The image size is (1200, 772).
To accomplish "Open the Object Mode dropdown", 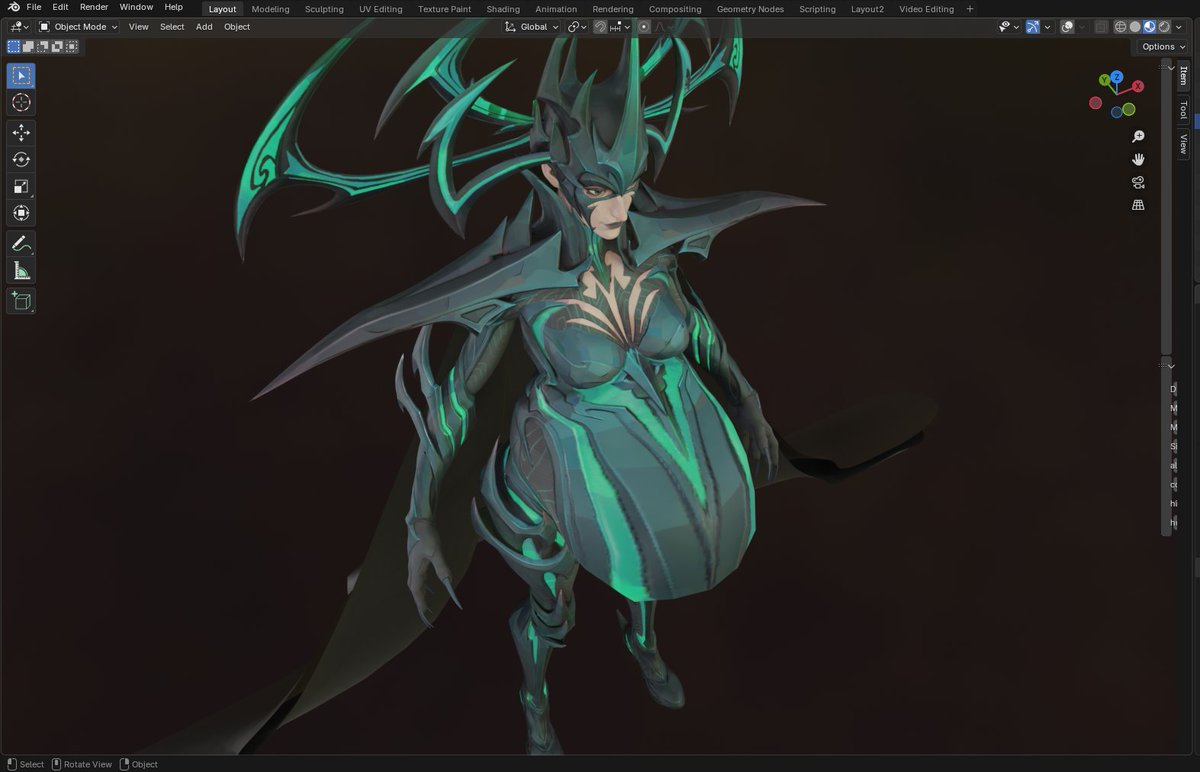I will pyautogui.click(x=78, y=27).
